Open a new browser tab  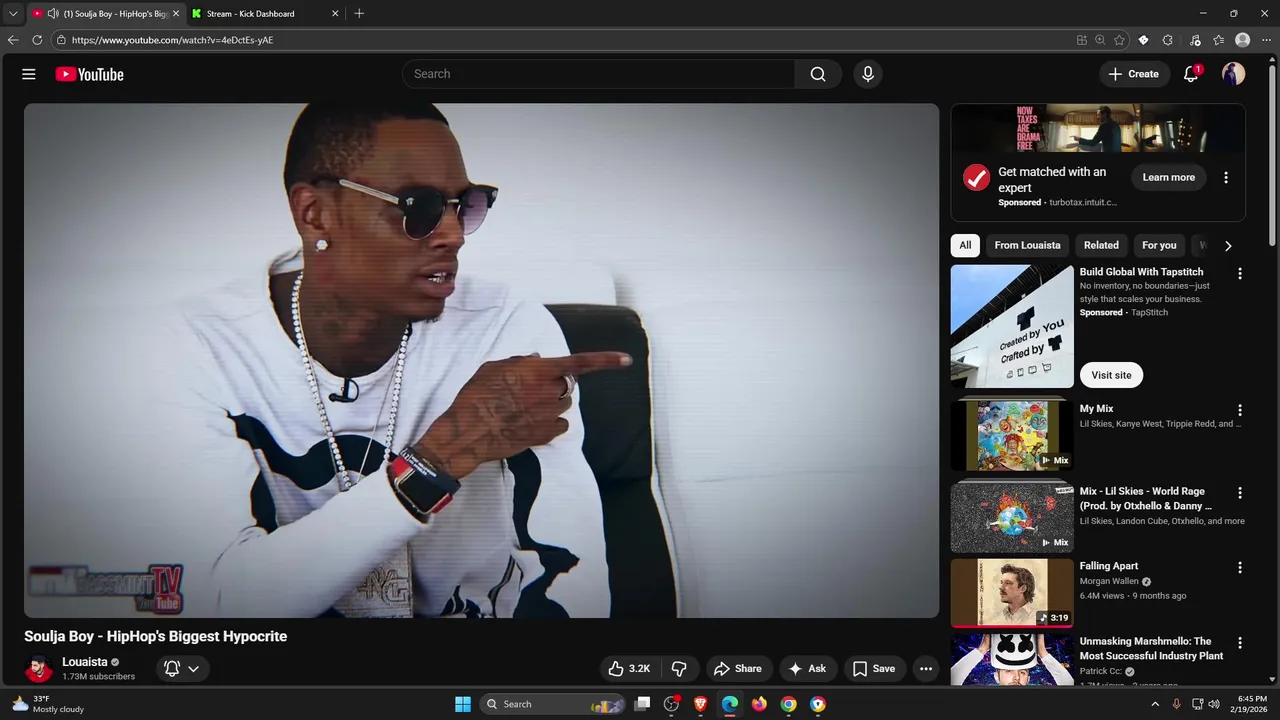point(359,14)
